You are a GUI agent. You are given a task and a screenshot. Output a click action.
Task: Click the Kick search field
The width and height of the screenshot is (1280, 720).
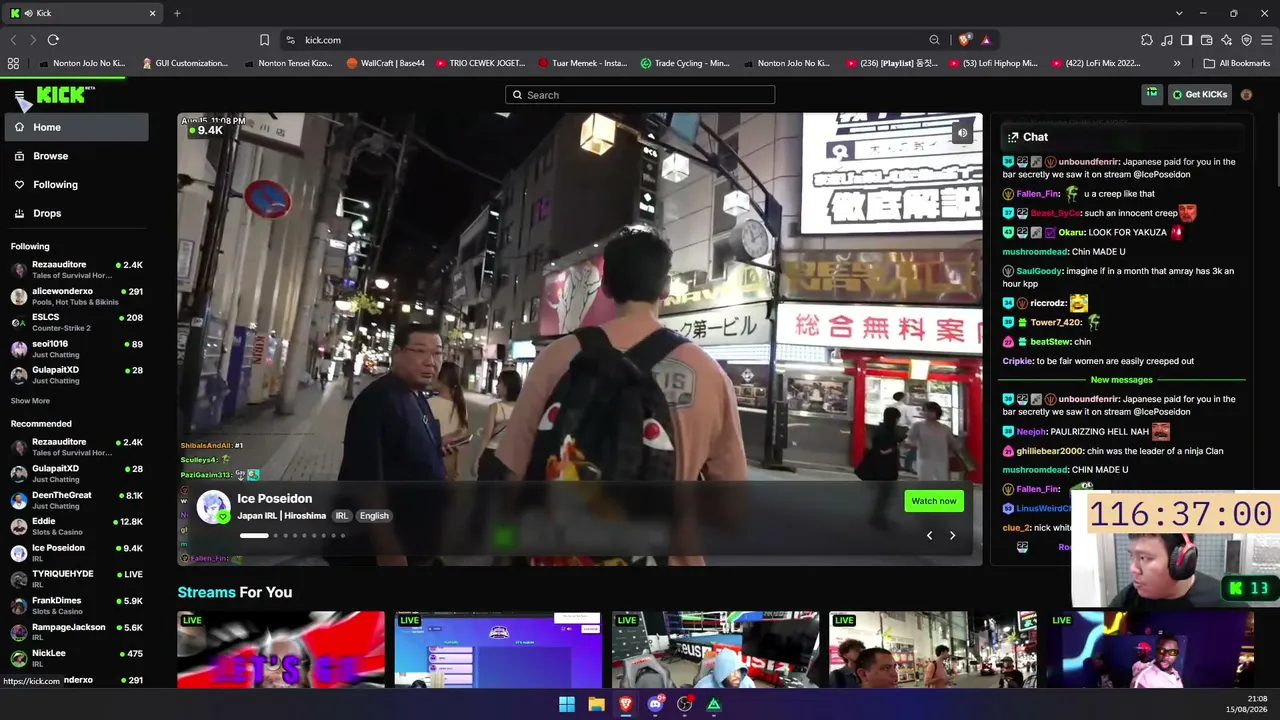[640, 95]
